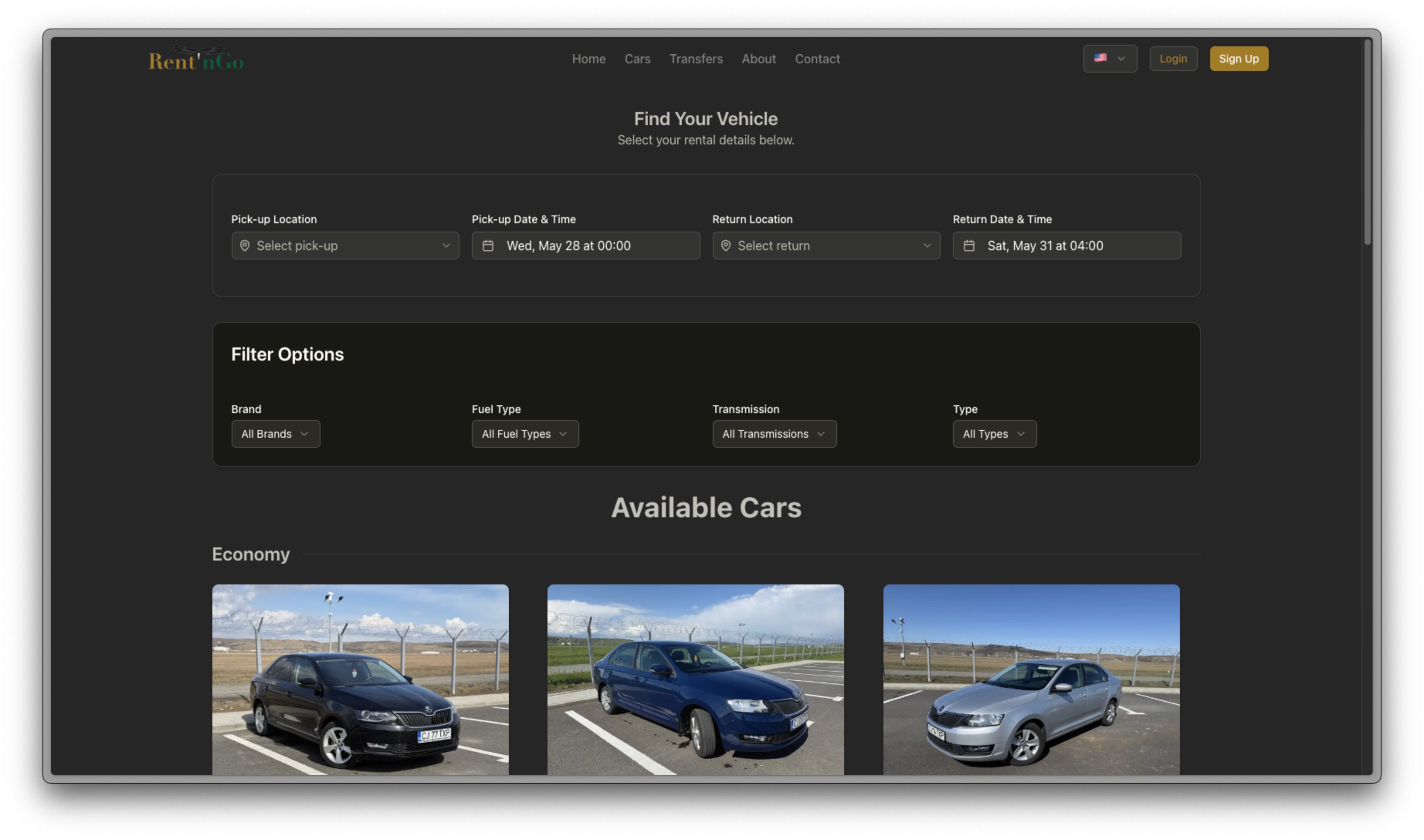Click 'Select your rental details below.' text
The image size is (1424, 840).
point(706,141)
